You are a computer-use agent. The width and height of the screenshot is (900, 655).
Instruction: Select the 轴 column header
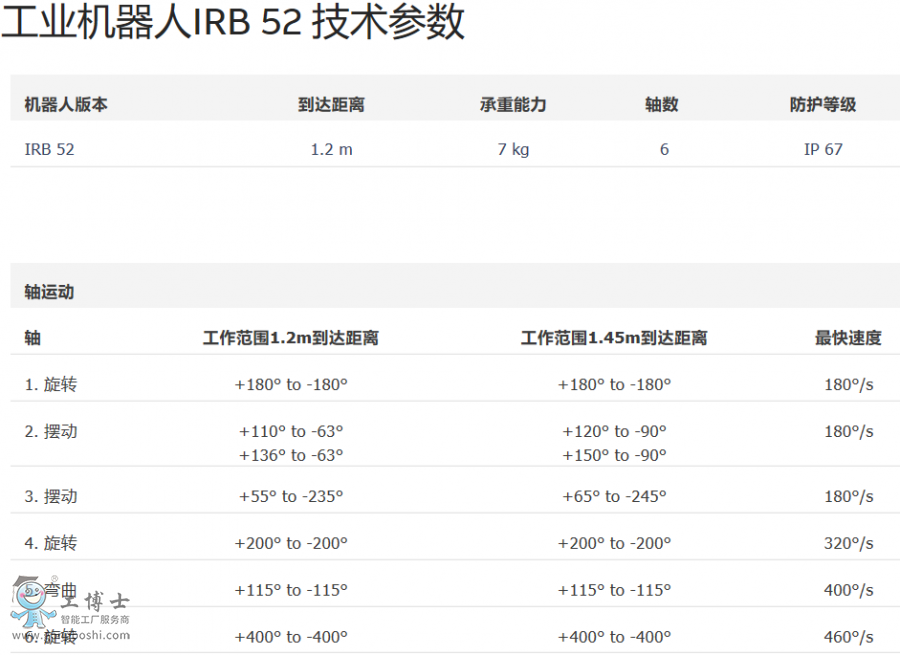(33, 338)
